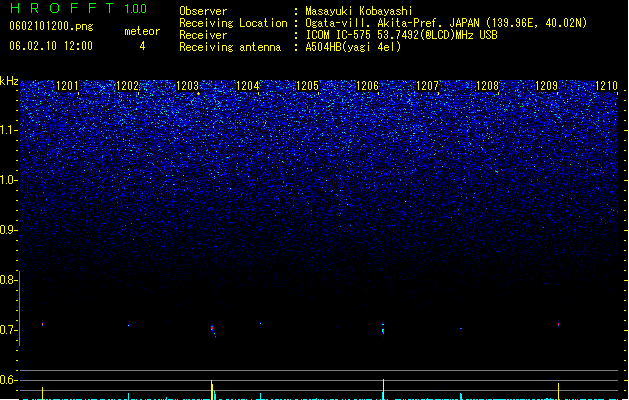The image size is (629, 400).
Task: Click the 1203 time marker label
Action: 187,86
